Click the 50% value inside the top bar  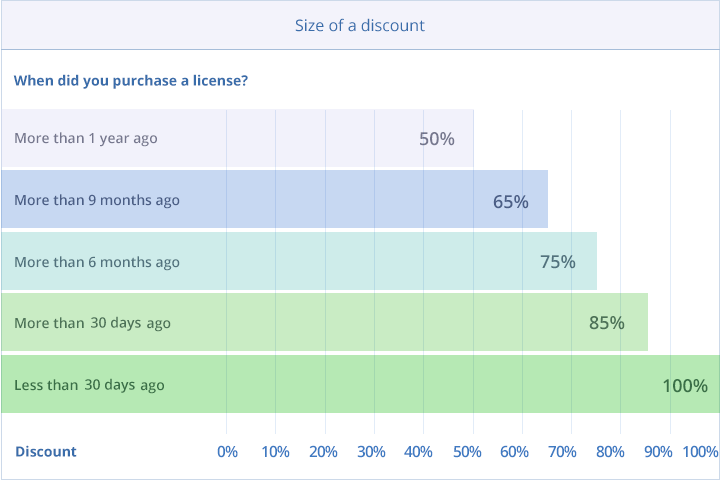click(436, 139)
